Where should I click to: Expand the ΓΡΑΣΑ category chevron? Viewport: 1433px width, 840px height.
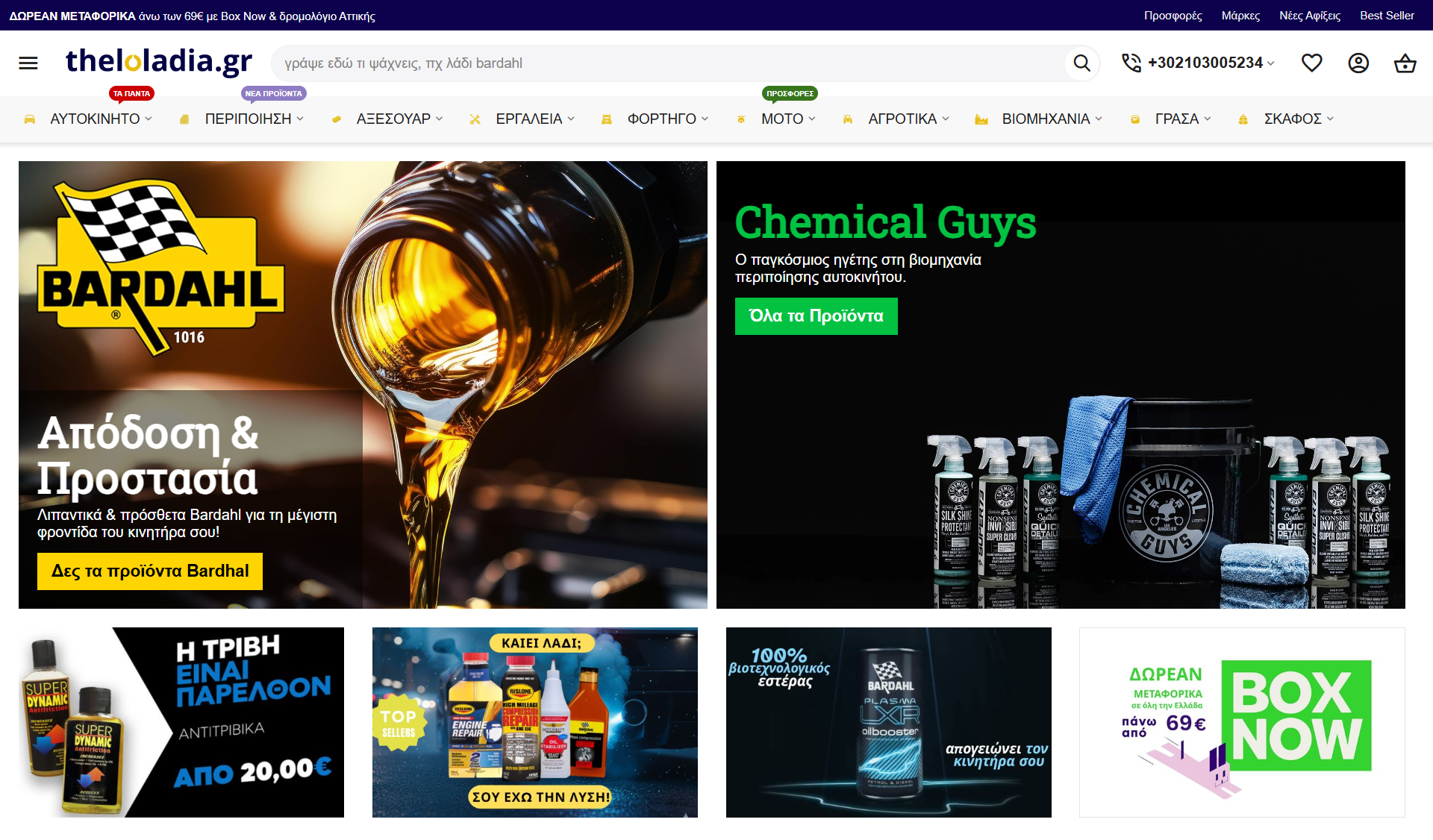tap(1208, 119)
